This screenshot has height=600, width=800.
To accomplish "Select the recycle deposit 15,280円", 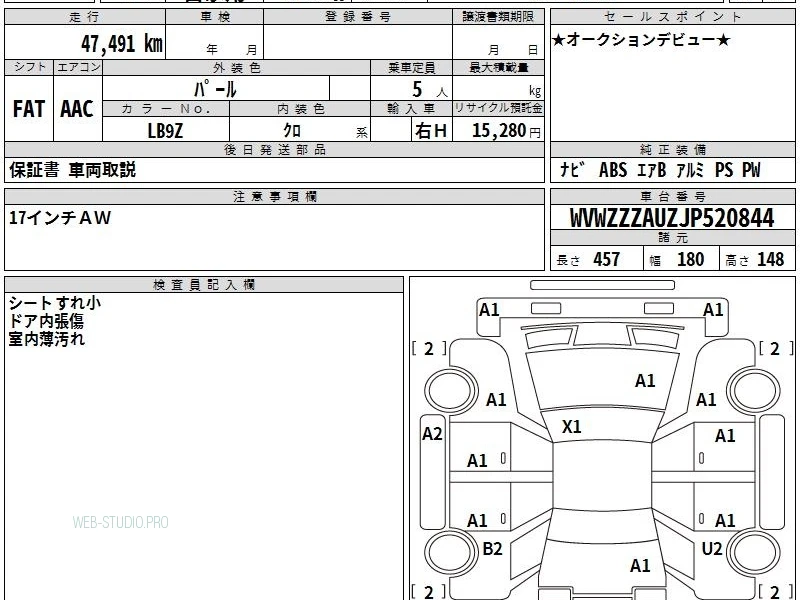I will 506,131.
